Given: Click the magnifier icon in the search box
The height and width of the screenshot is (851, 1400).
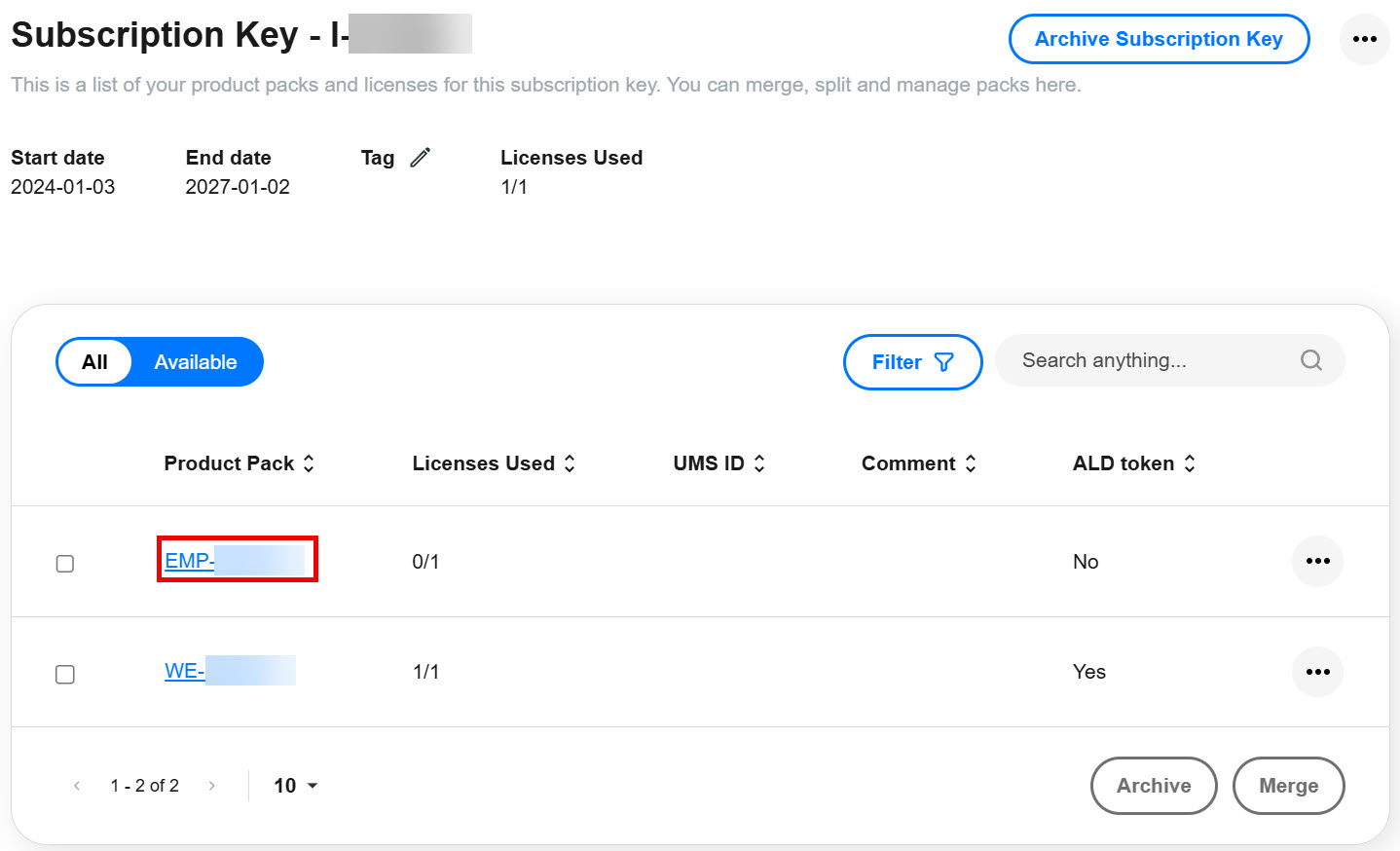Looking at the screenshot, I should 1310,360.
